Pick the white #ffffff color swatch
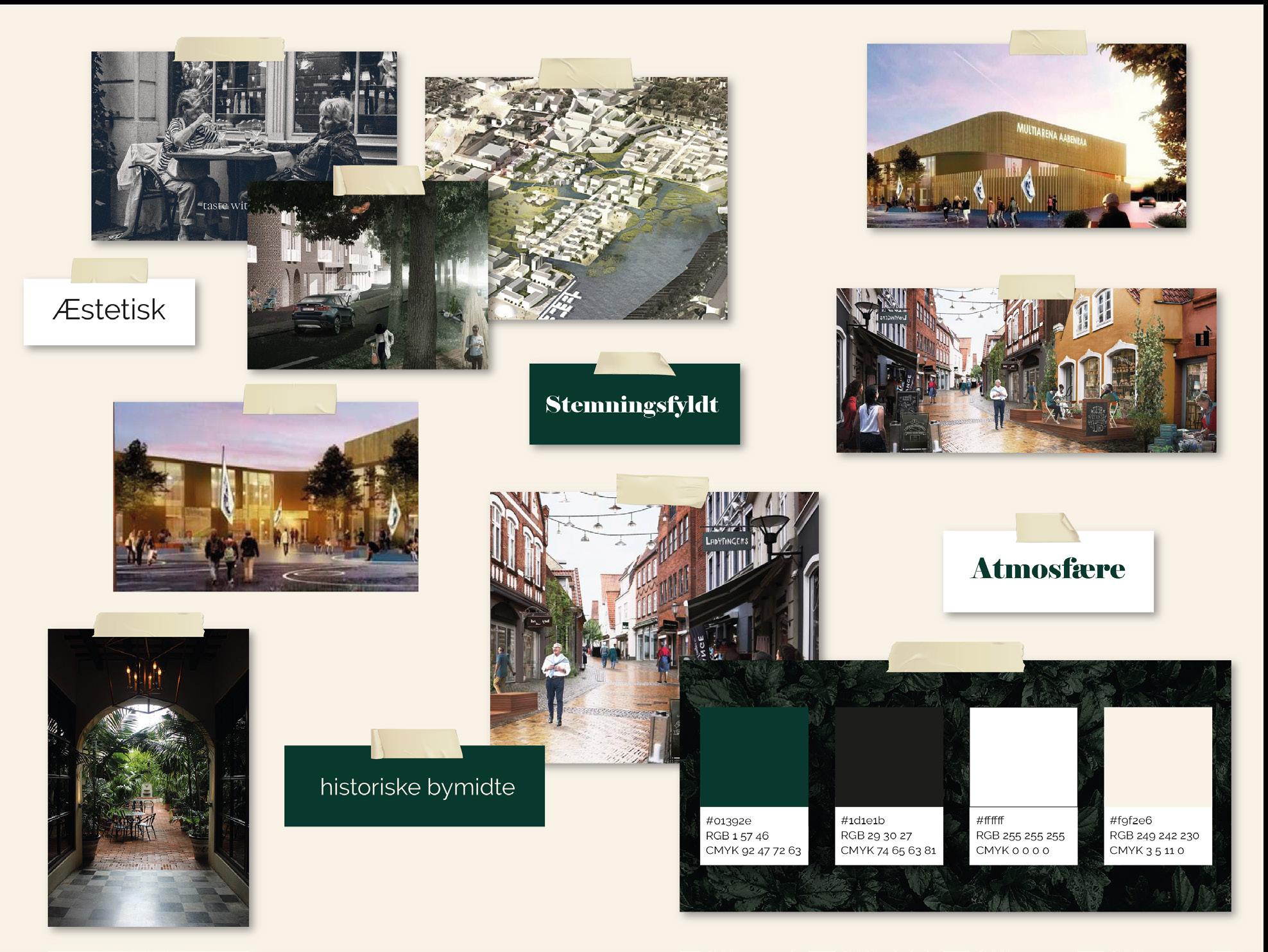Screen dimensions: 1268x952 [x=1023, y=757]
